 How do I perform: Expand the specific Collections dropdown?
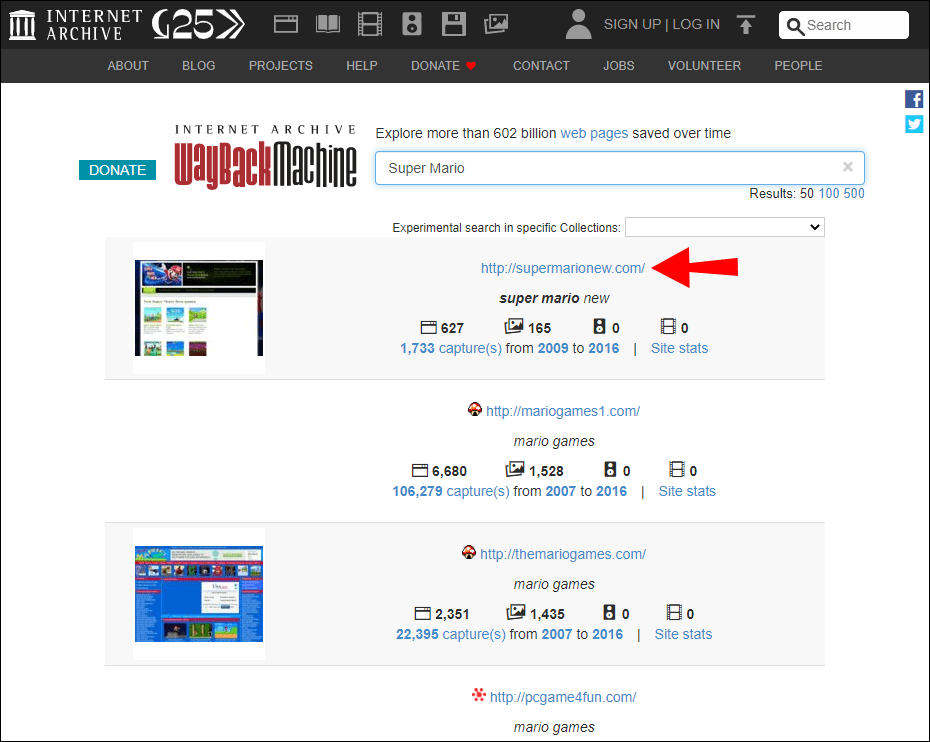point(725,227)
